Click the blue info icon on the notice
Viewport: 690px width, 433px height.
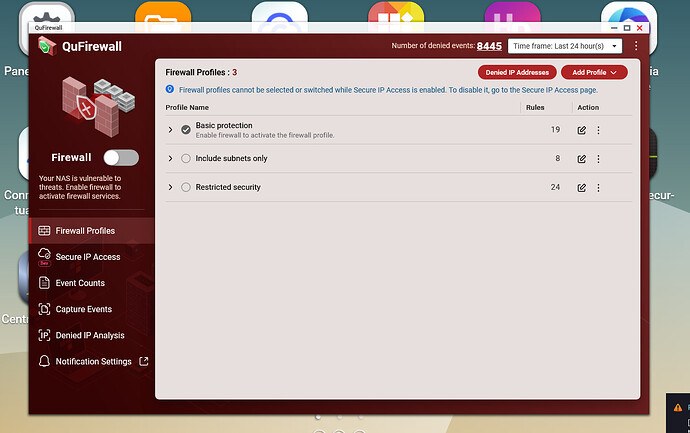(169, 89)
